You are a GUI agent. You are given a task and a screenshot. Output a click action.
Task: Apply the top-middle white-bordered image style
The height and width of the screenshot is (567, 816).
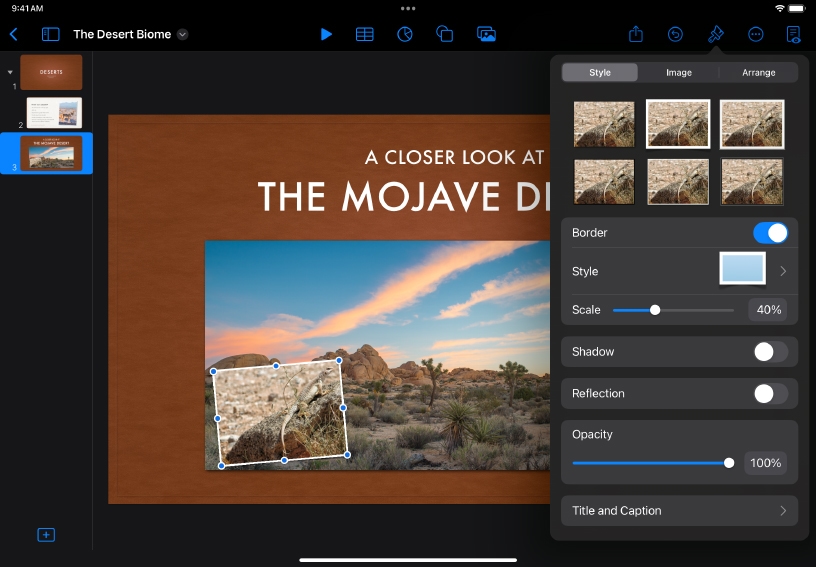pyautogui.click(x=678, y=124)
